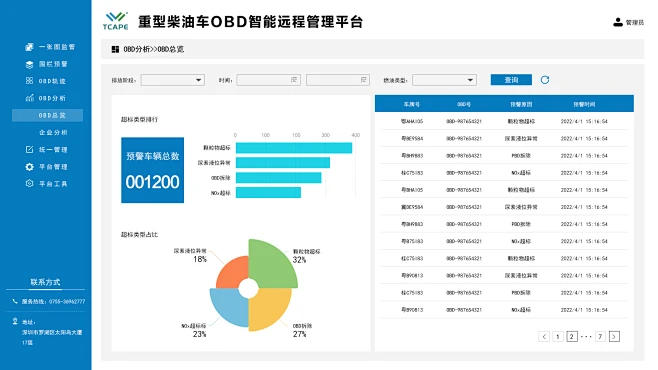Viewport: 658px width, 370px height.
Task: Click the refresh icon beside 查询
Action: click(545, 80)
